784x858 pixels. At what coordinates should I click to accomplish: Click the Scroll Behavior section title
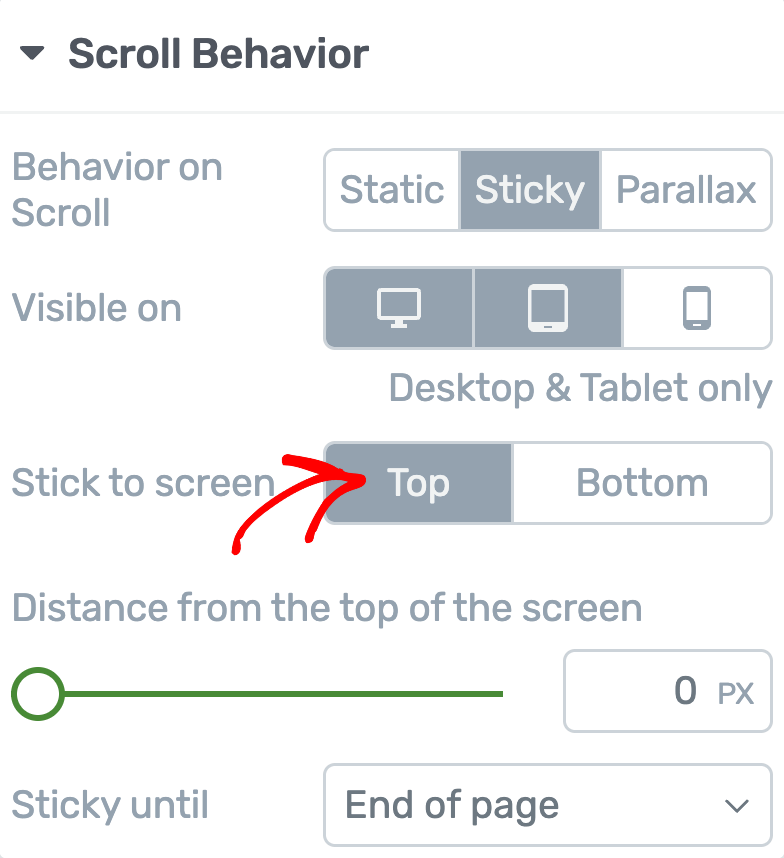point(218,54)
